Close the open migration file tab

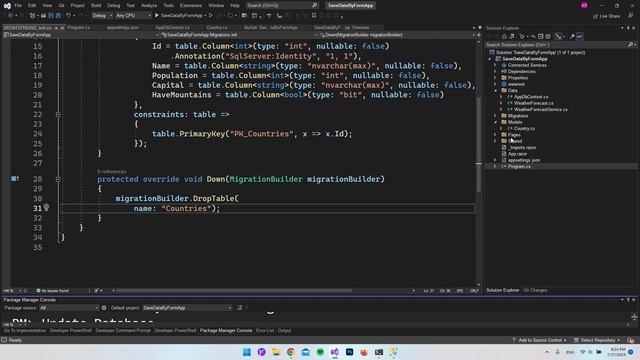(62, 28)
